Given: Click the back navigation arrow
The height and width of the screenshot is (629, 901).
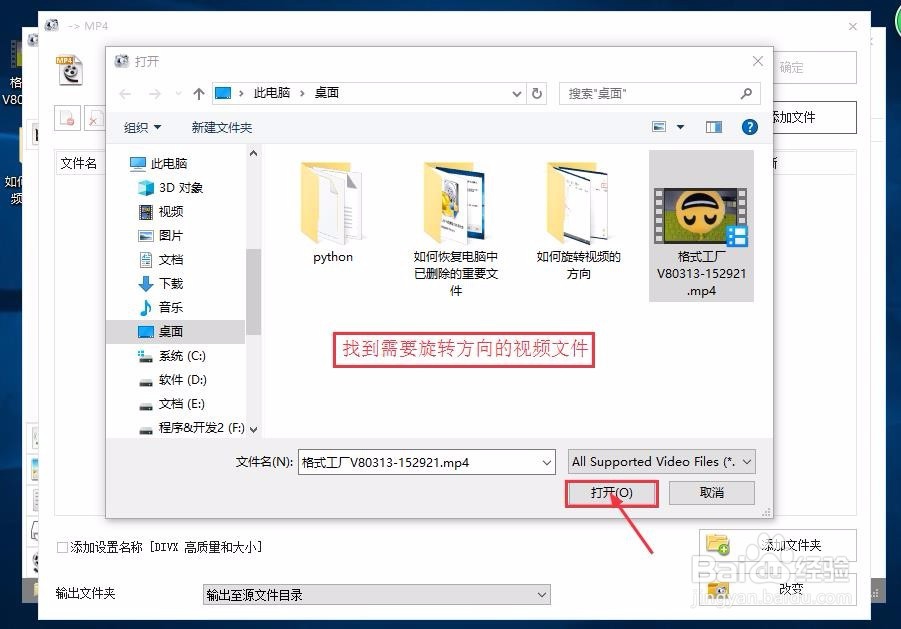Looking at the screenshot, I should click(124, 94).
